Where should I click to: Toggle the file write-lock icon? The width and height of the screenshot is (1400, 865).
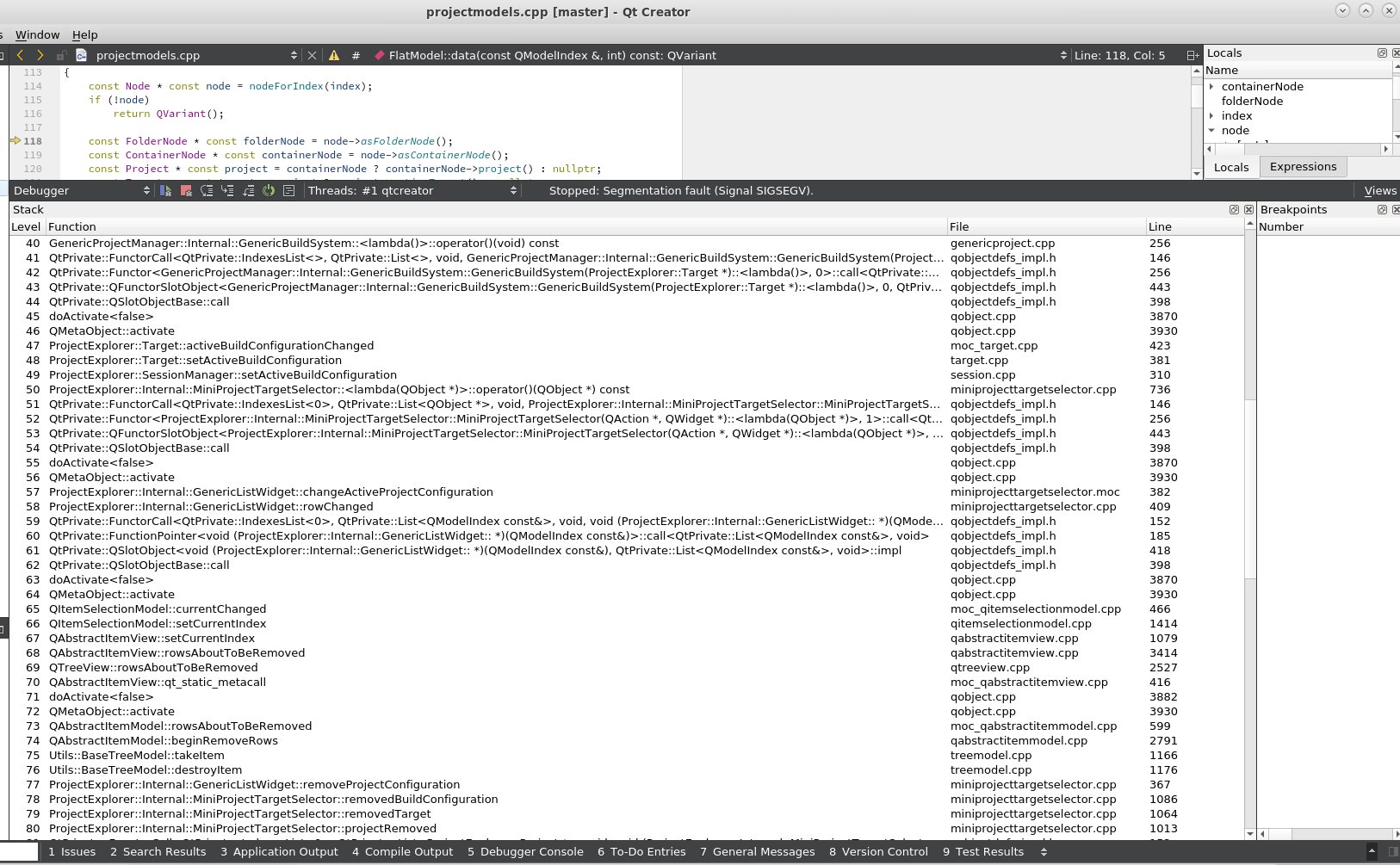[61, 55]
